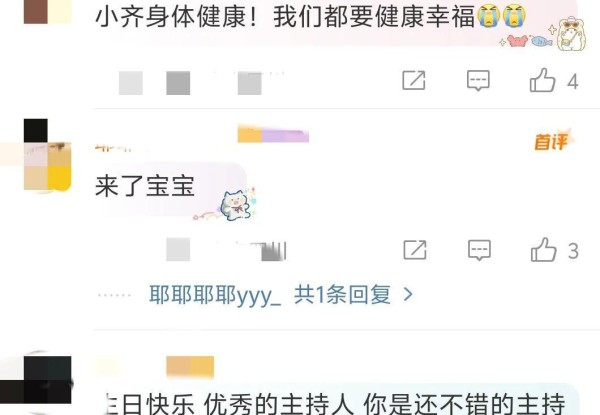The image size is (600, 415).
Task: Open user 耶耶耶耶yyy_ profile link
Action: click(215, 295)
